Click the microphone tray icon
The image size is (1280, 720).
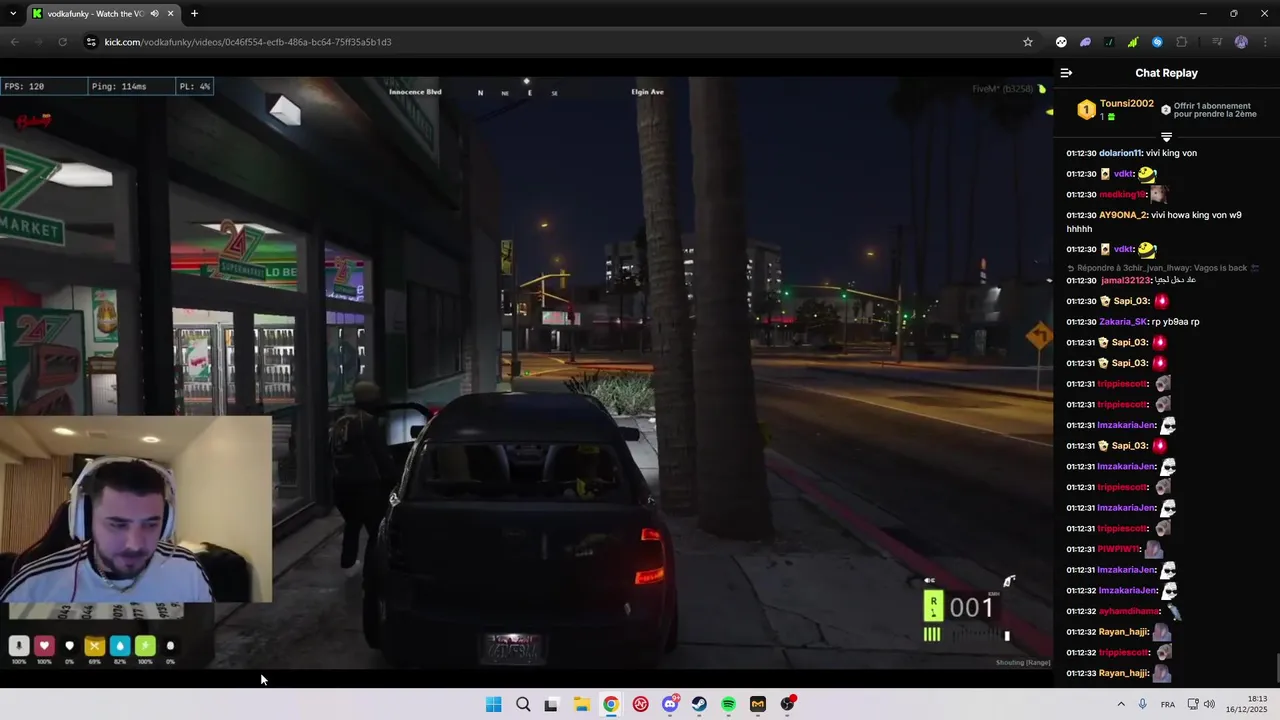pos(1142,704)
